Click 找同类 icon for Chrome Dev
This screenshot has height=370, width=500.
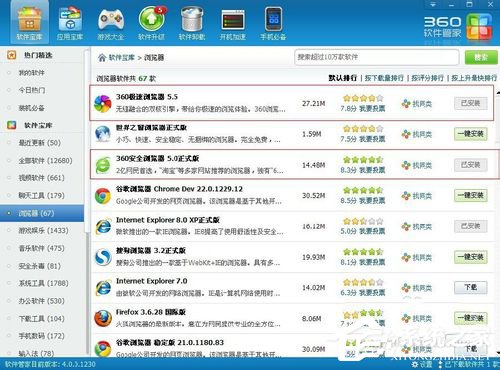point(406,196)
